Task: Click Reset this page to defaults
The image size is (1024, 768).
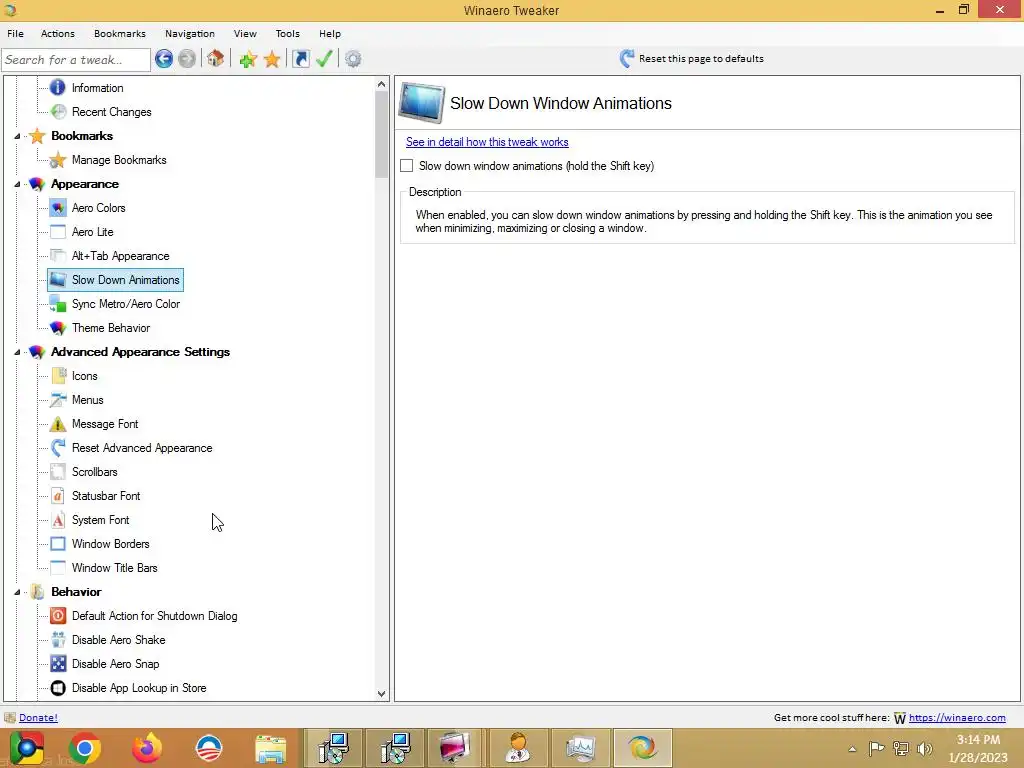Action: coord(692,59)
